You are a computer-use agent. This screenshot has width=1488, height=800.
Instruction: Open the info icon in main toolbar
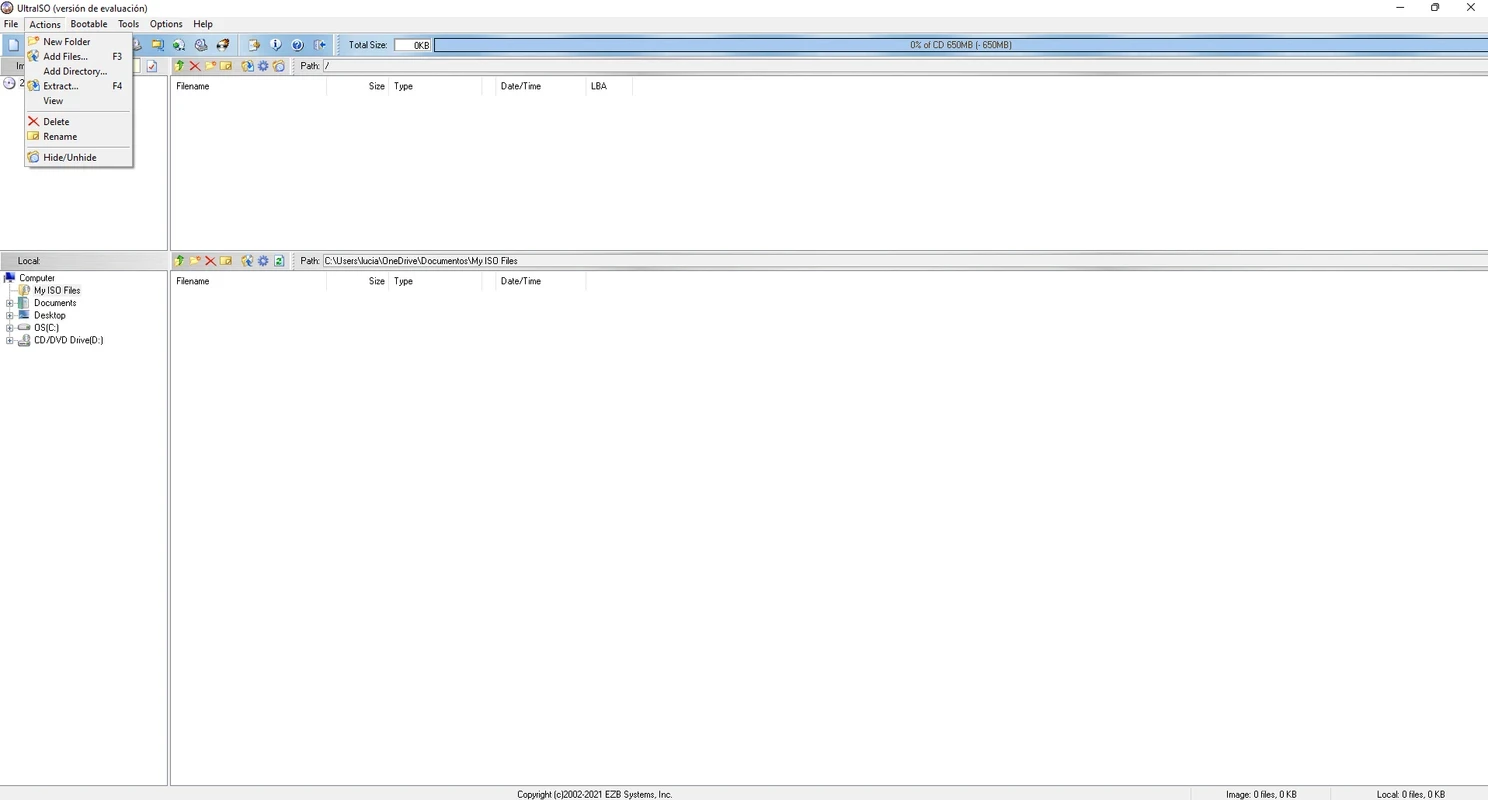coord(276,45)
